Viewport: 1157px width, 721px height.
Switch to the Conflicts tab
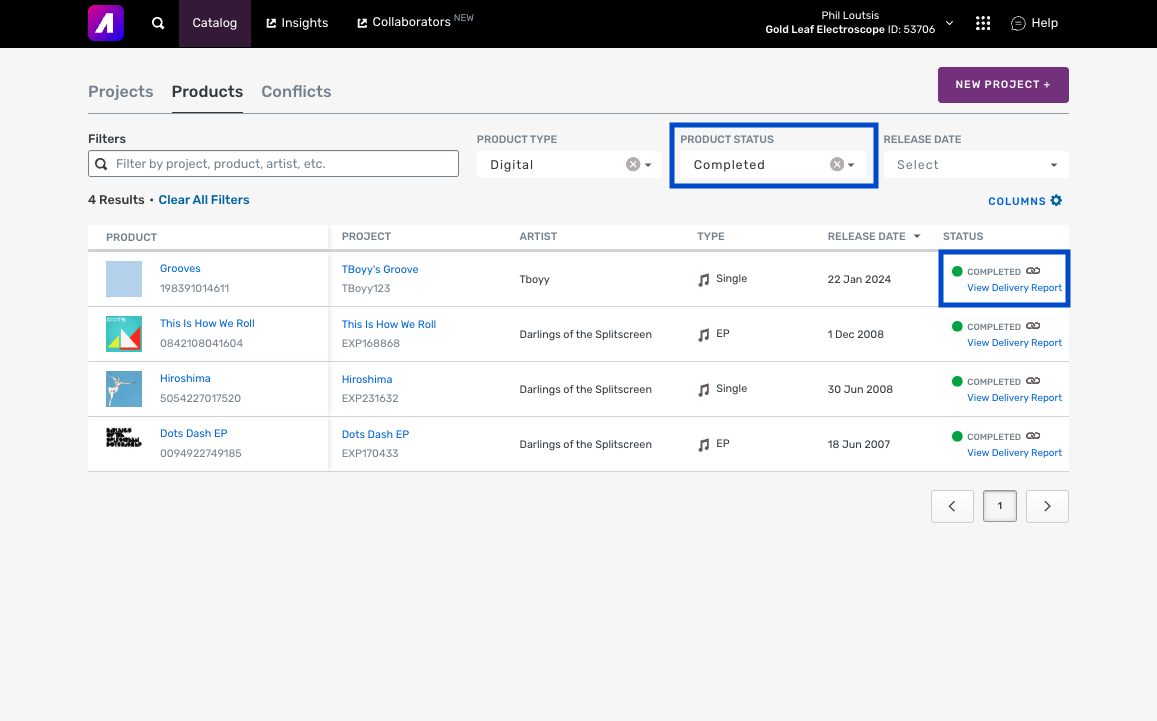[296, 91]
